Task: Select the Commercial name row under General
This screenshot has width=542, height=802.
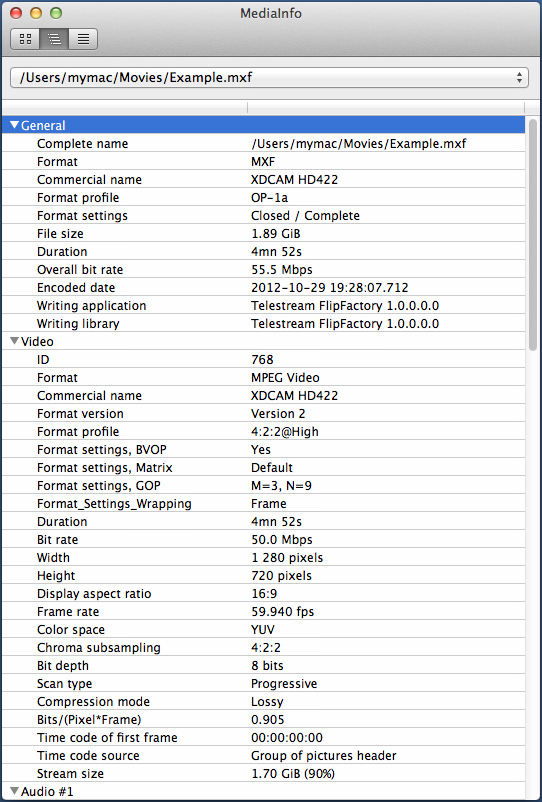Action: point(264,180)
